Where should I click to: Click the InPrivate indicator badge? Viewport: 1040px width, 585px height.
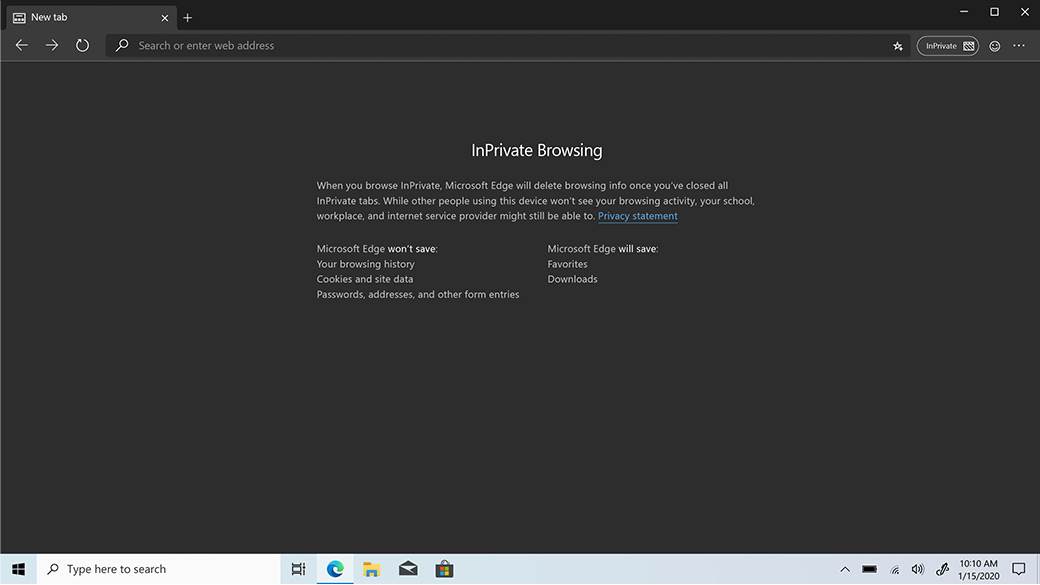tap(946, 45)
